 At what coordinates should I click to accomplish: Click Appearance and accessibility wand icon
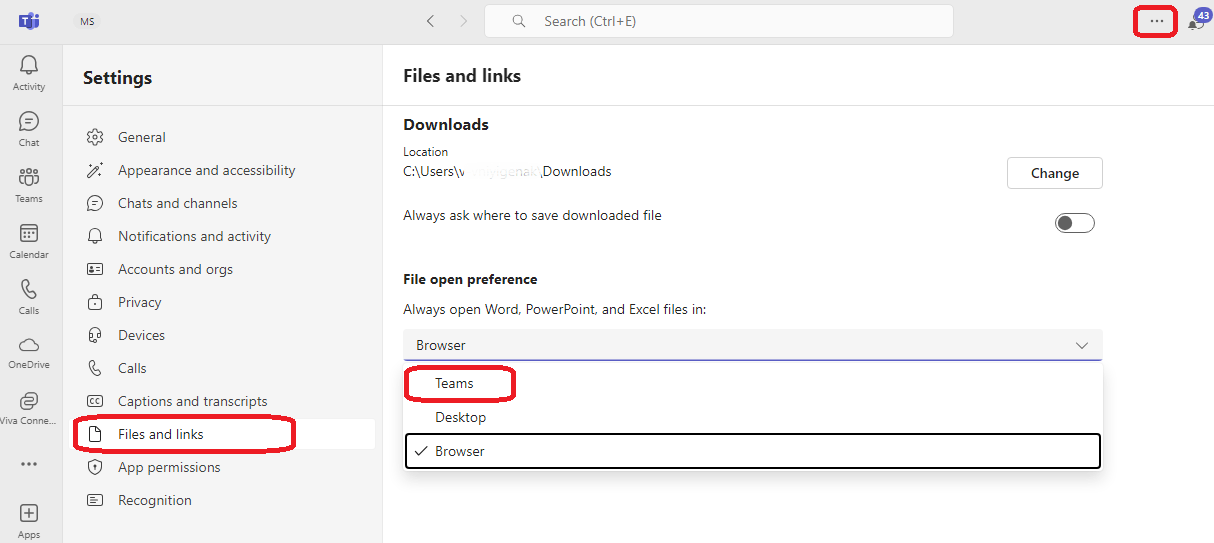pyautogui.click(x=95, y=170)
